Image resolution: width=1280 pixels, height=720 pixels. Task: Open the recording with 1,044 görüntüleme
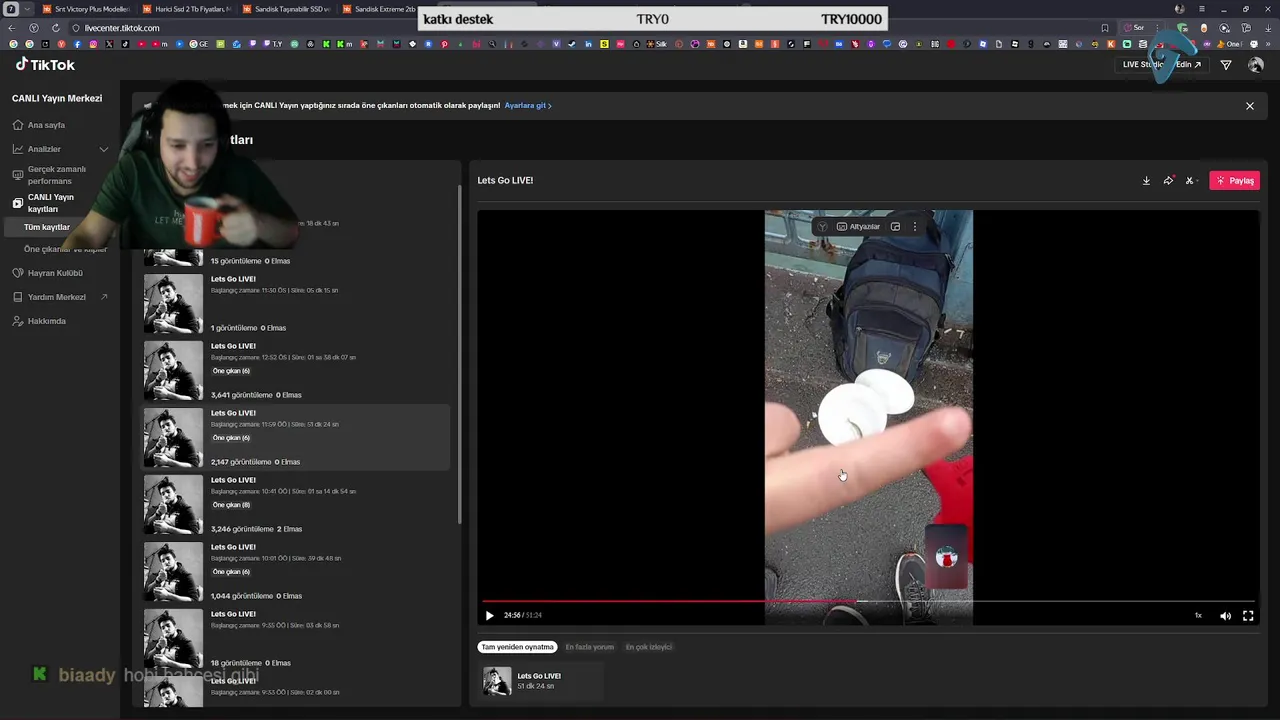pyautogui.click(x=296, y=572)
